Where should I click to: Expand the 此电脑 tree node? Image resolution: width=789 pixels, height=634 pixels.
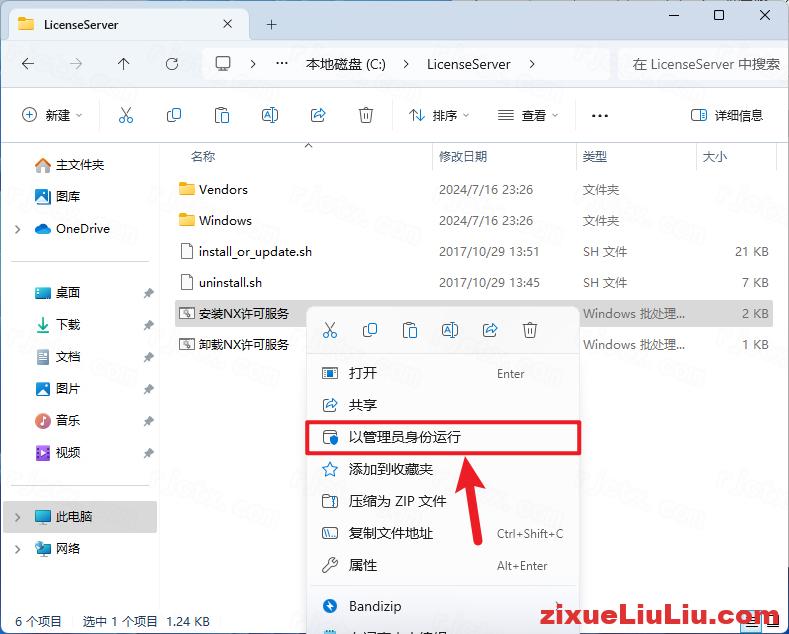pyautogui.click(x=18, y=517)
